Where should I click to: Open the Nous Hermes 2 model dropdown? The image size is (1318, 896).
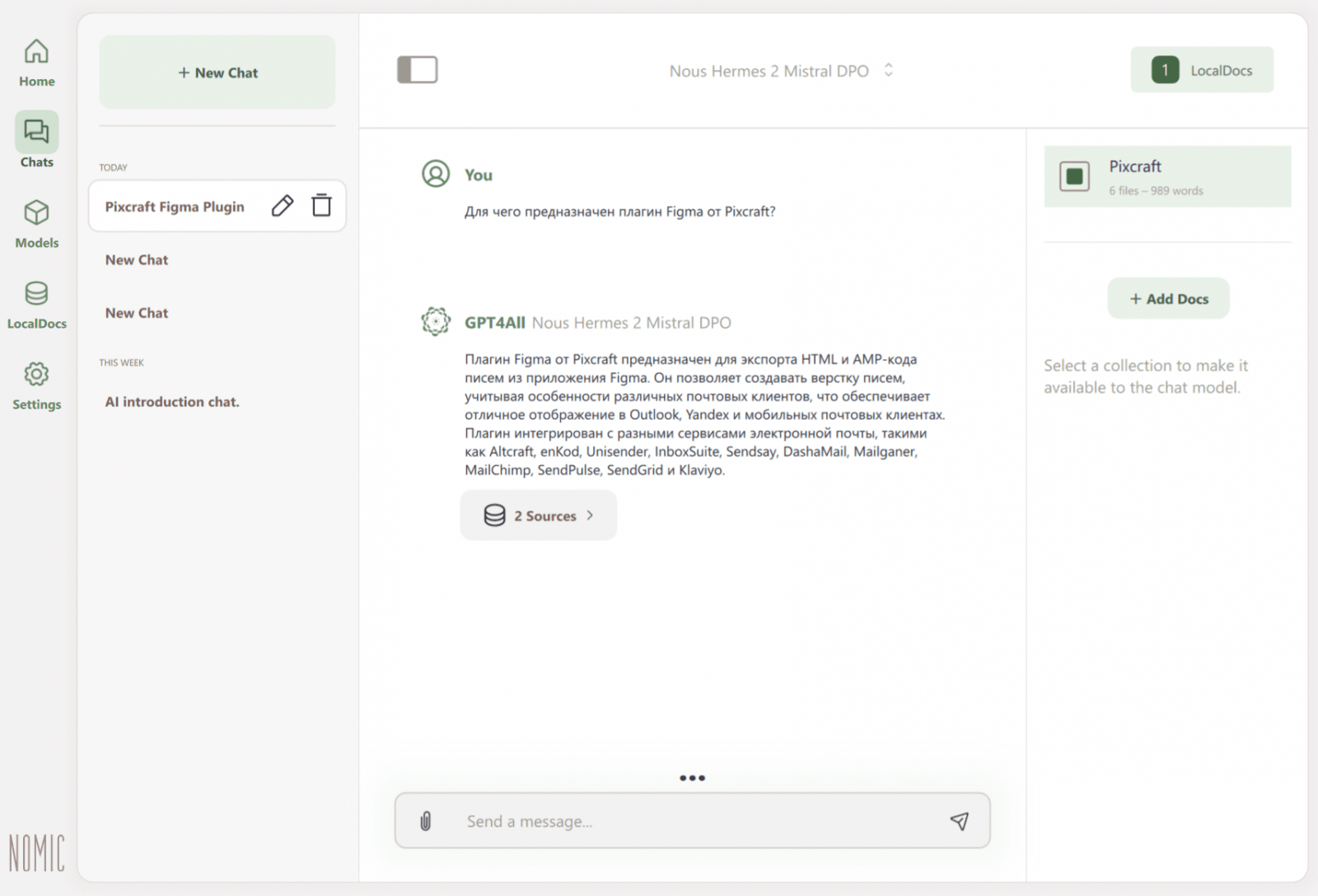(x=780, y=71)
